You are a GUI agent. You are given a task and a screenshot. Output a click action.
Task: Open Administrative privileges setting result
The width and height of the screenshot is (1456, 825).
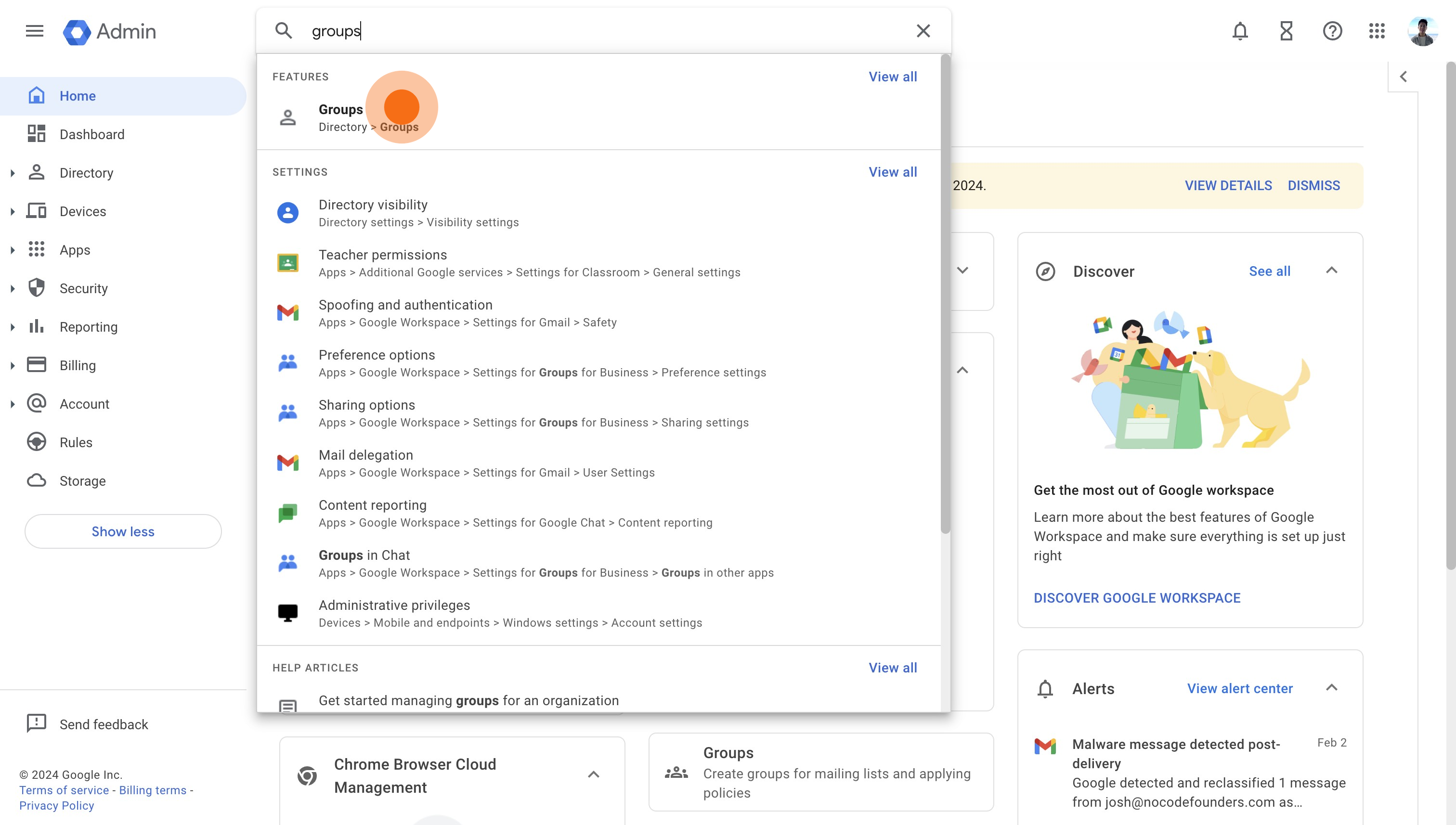(598, 613)
